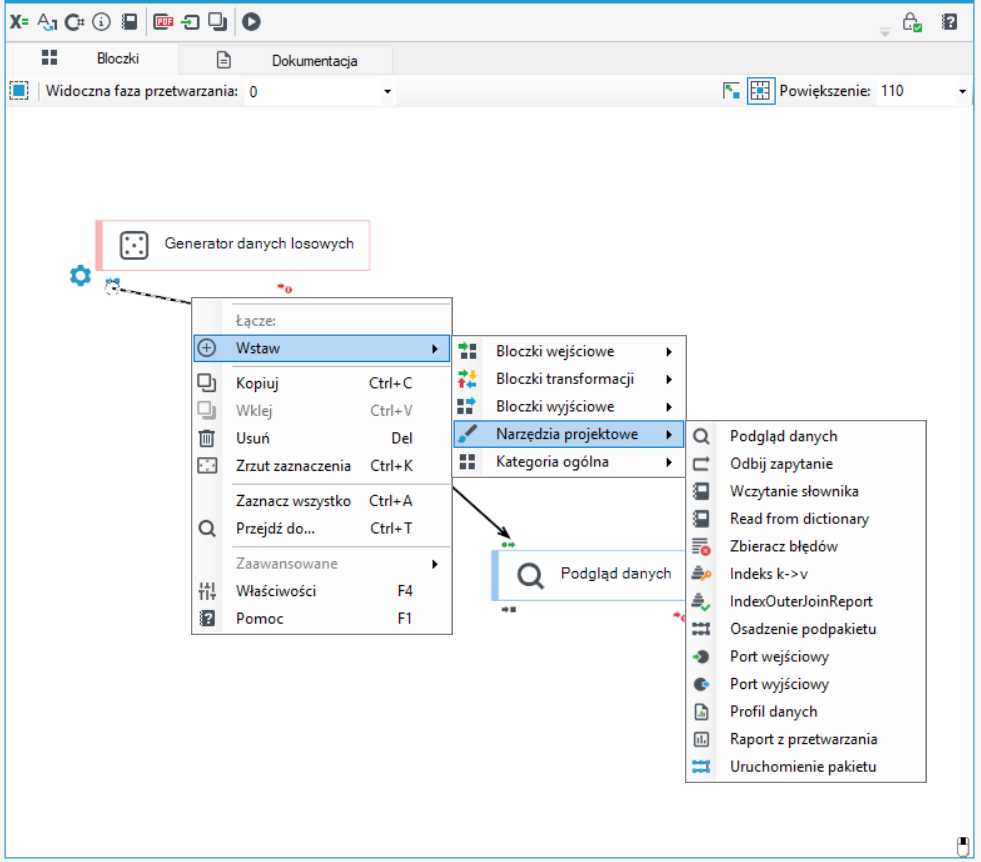Choose Zrzut zaznaczenia from context menu

tap(322, 465)
